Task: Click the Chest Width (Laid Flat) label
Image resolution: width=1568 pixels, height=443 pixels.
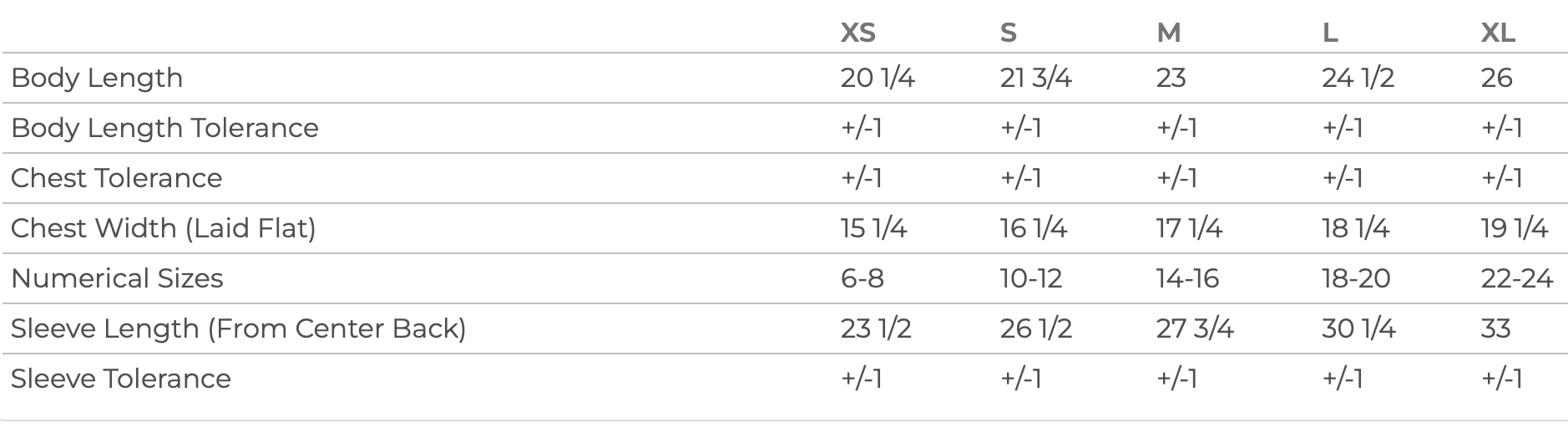Action: [163, 228]
